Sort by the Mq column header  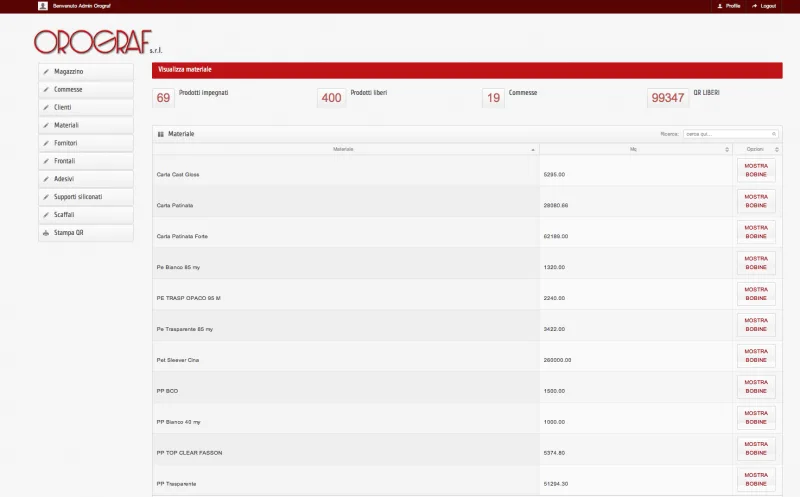click(636, 150)
